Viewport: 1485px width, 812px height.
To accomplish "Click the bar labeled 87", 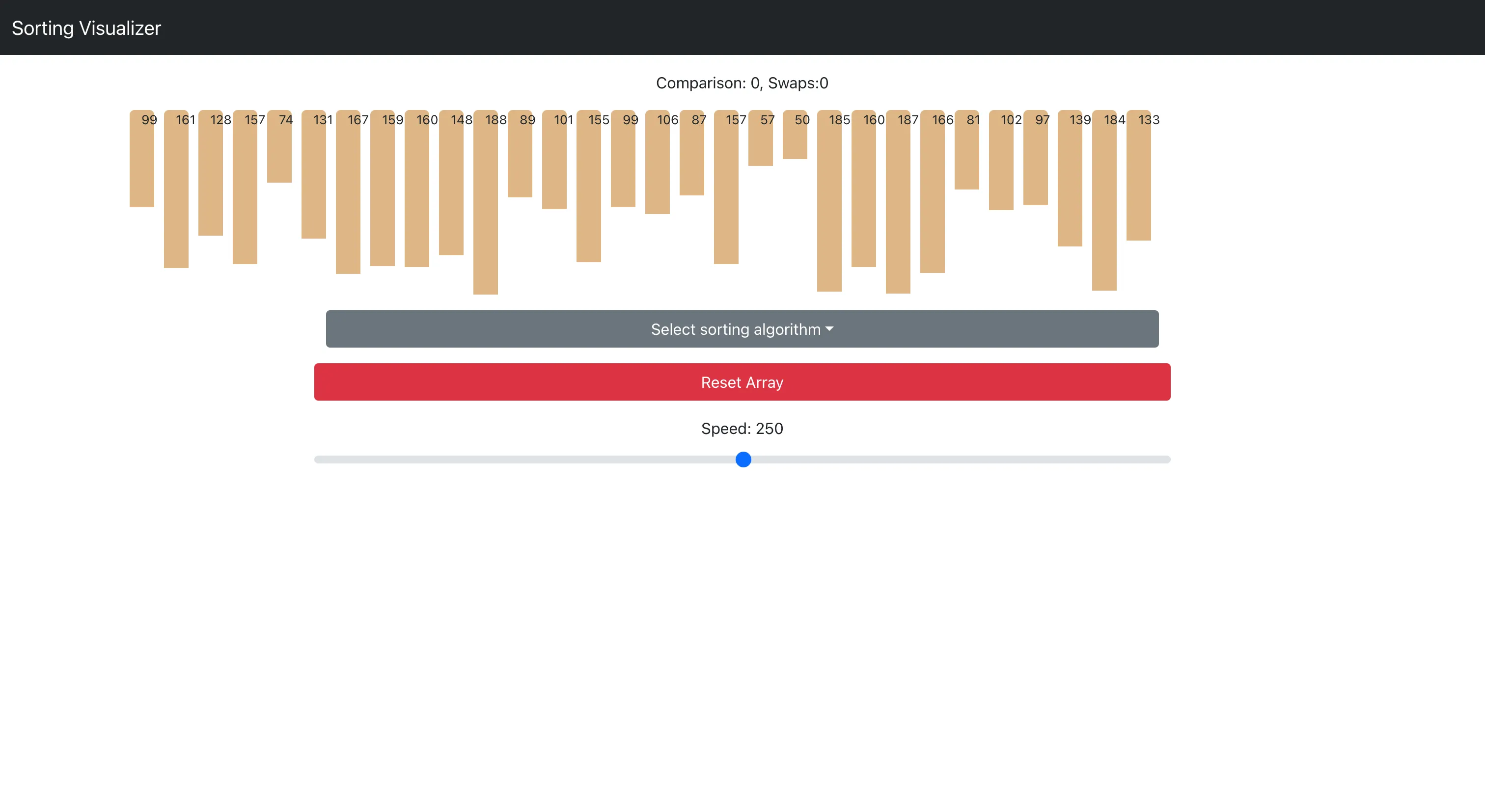I will pyautogui.click(x=692, y=153).
